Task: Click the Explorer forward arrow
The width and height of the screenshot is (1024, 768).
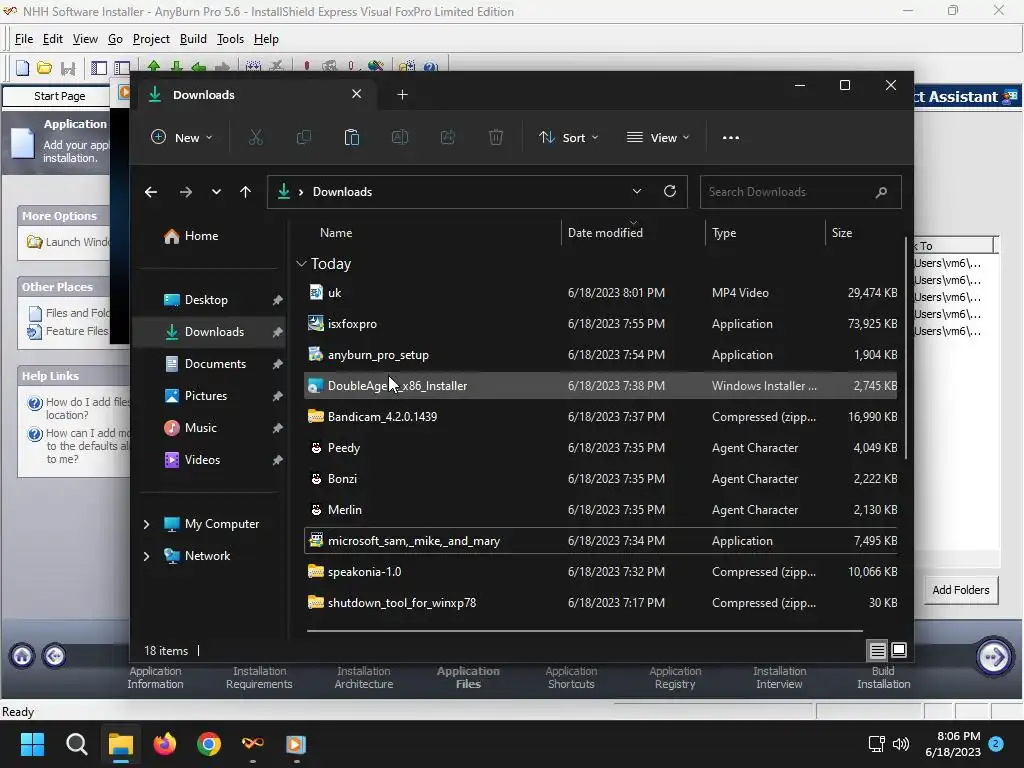Action: point(185,192)
